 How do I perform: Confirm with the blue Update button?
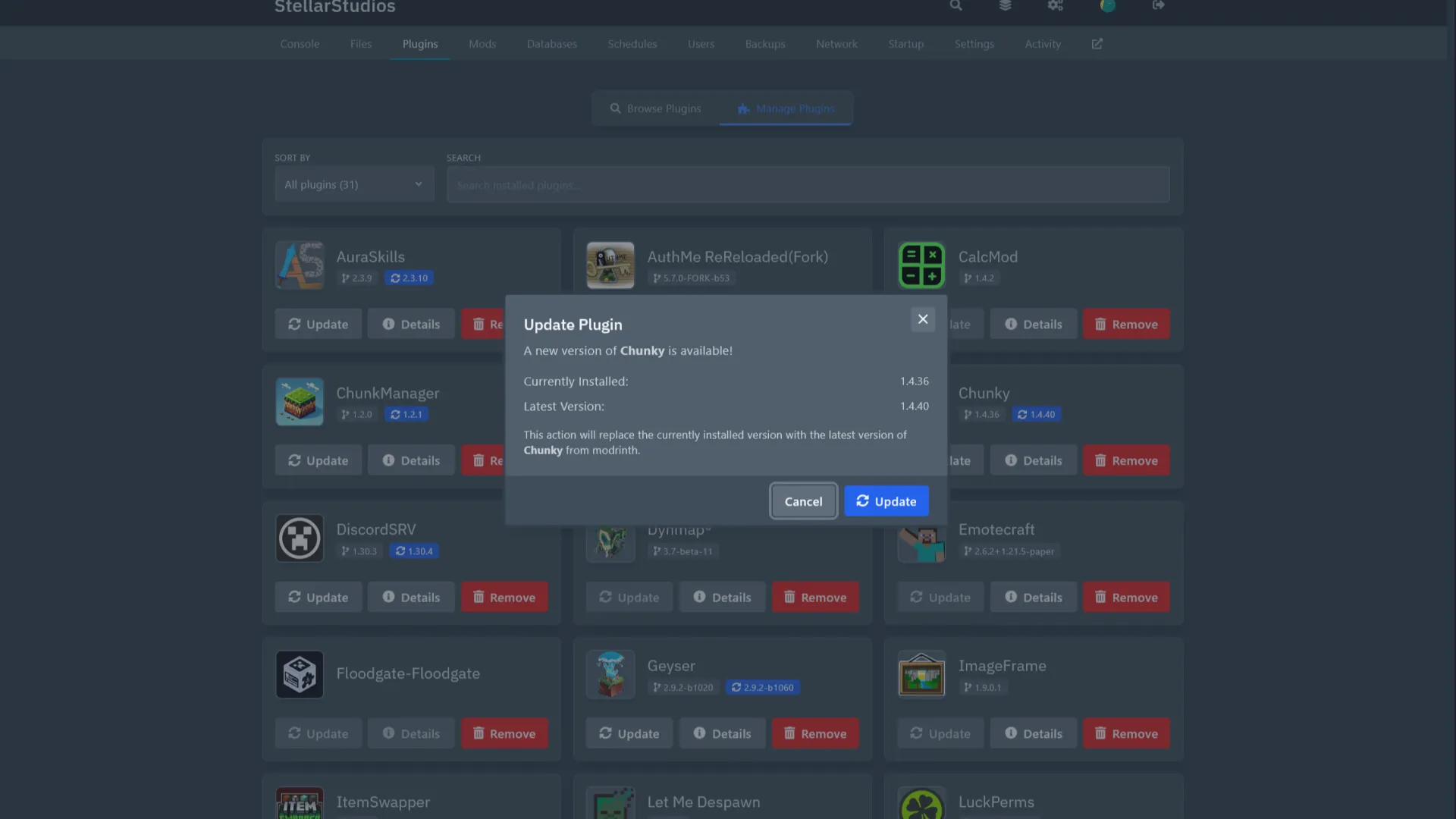[886, 501]
